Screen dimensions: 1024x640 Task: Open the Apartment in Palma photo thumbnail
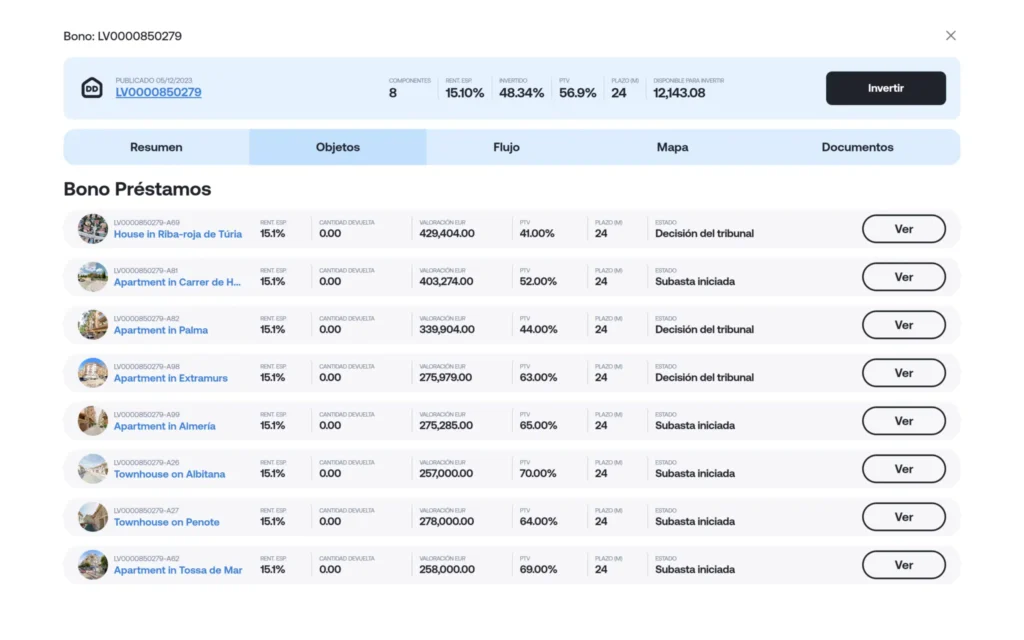(93, 325)
